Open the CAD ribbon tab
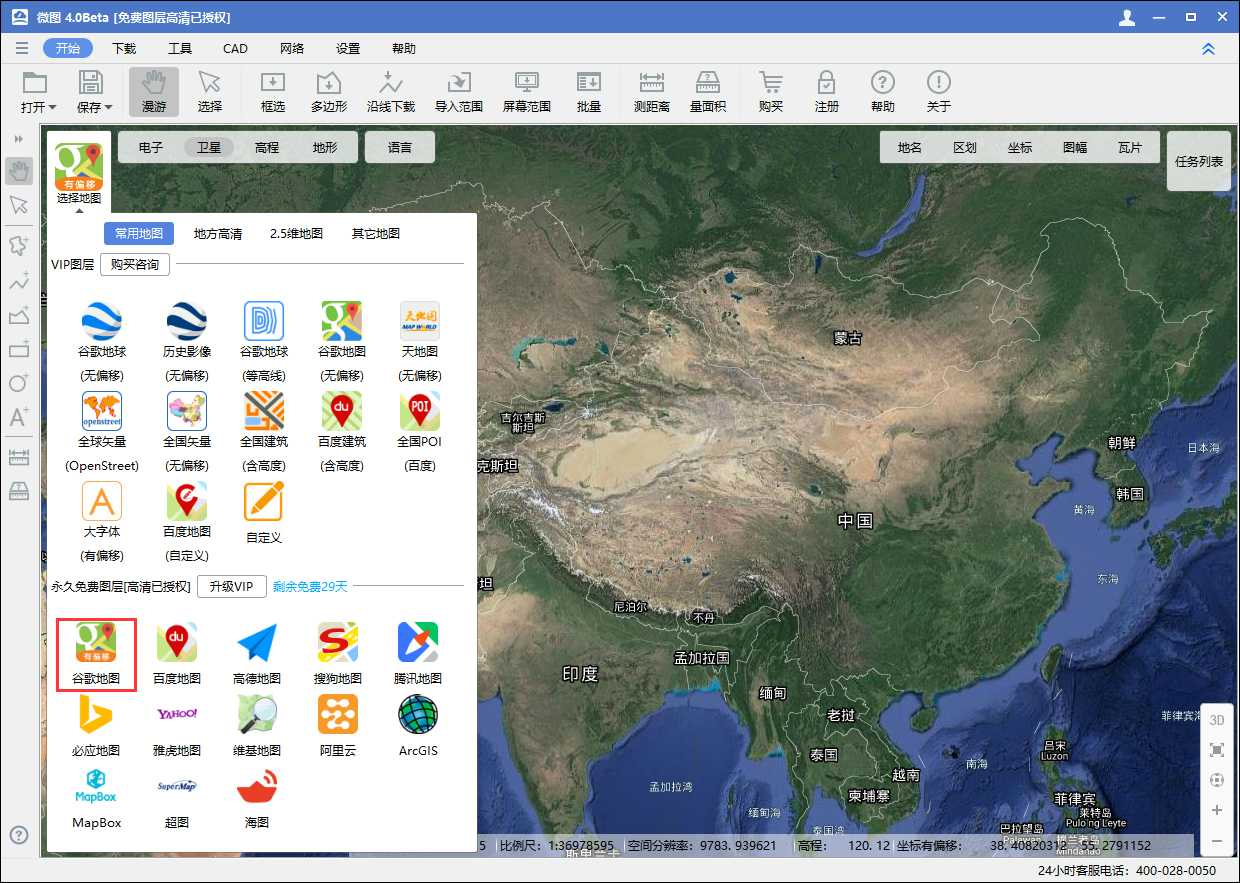1240x883 pixels. tap(235, 48)
